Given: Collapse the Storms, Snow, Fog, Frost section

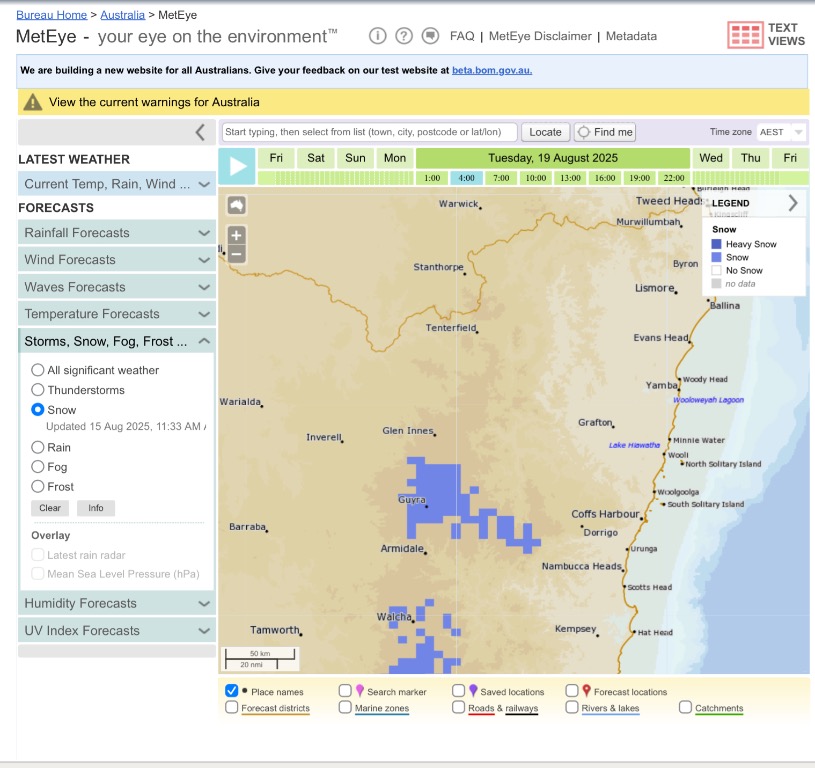Looking at the screenshot, I should 117,341.
